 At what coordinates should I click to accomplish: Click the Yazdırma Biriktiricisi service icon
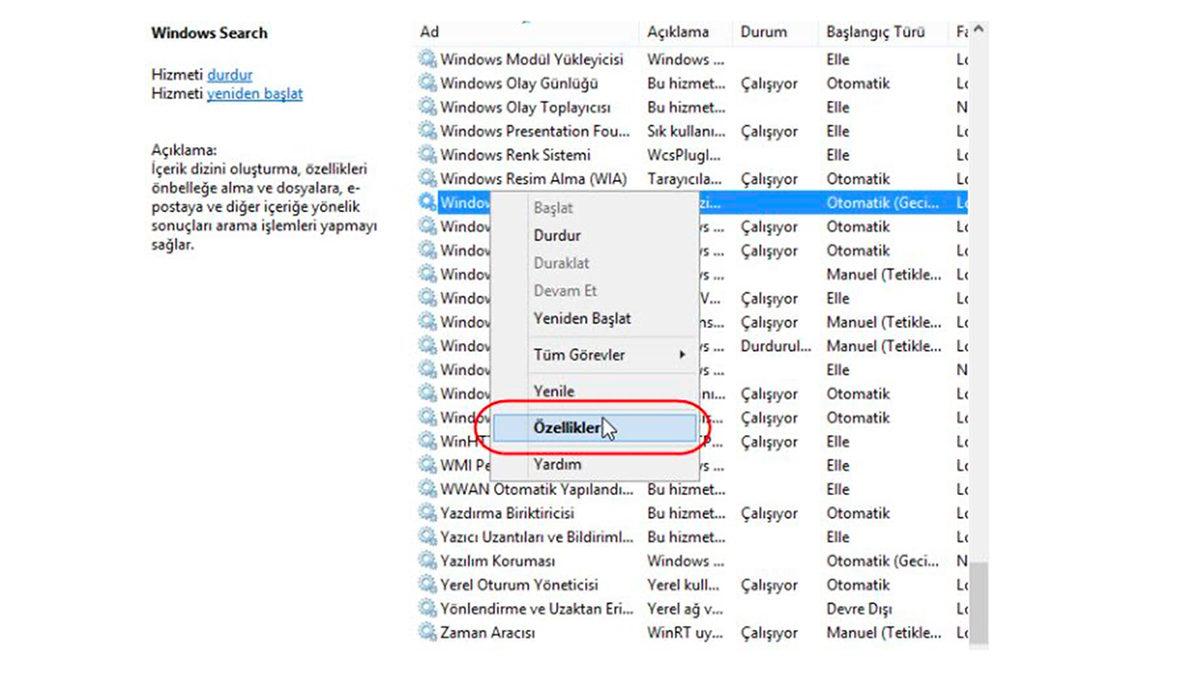(429, 513)
